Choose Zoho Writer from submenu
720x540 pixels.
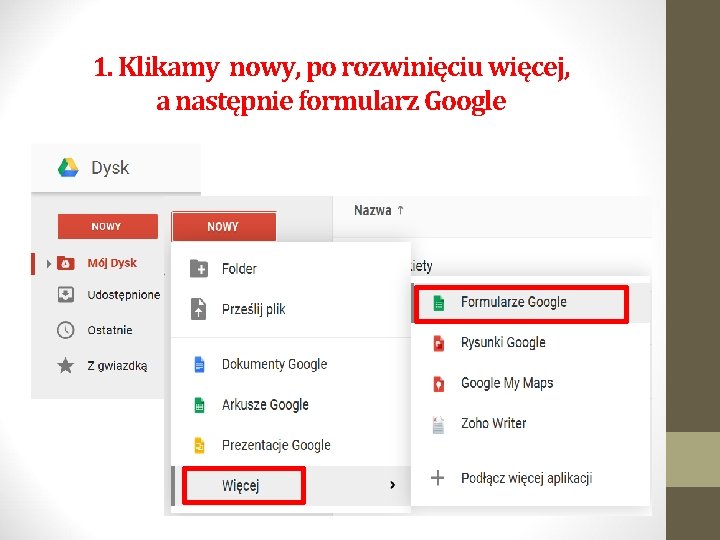[531, 423]
